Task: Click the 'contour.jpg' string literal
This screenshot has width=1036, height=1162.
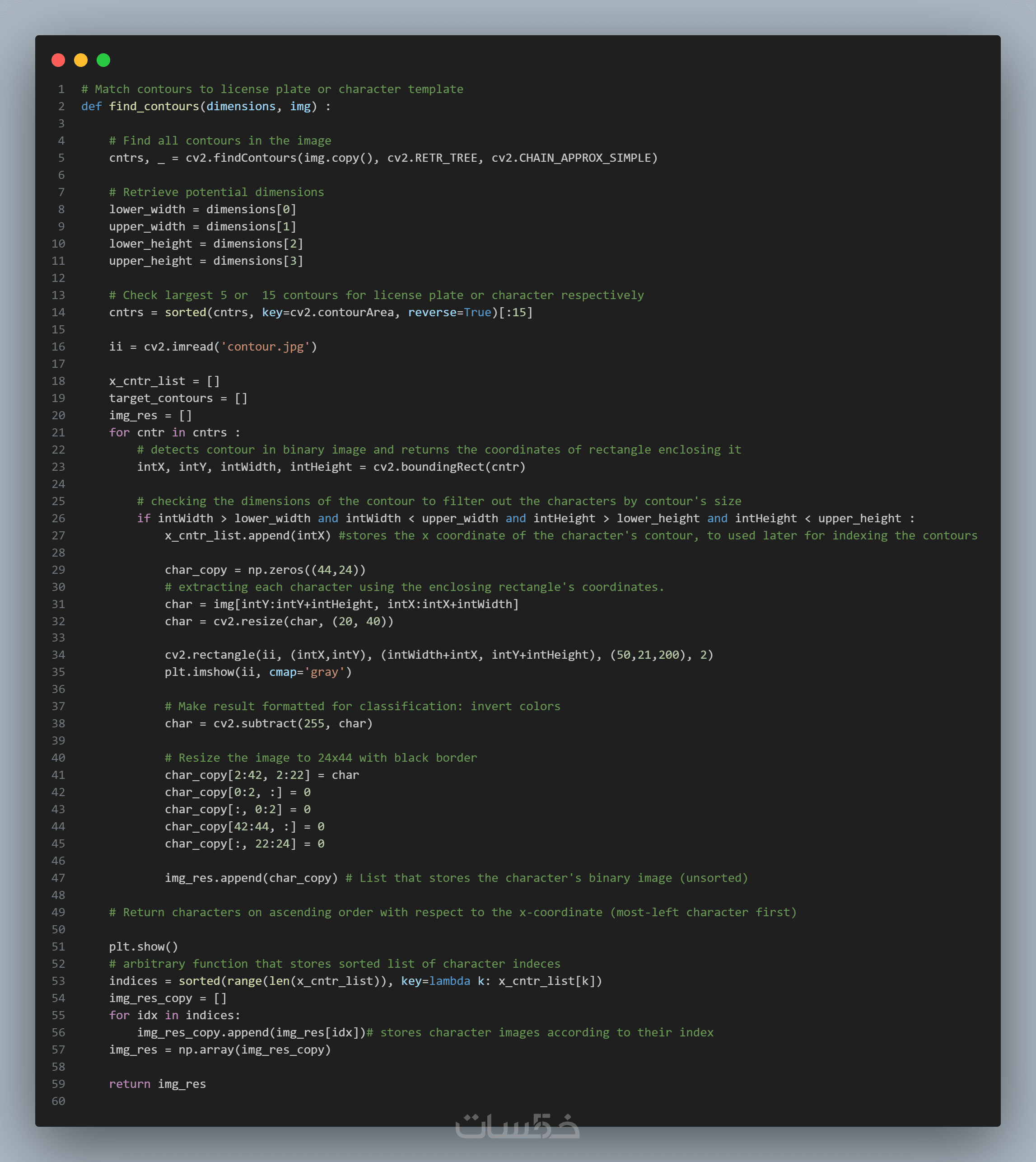Action: 265,347
